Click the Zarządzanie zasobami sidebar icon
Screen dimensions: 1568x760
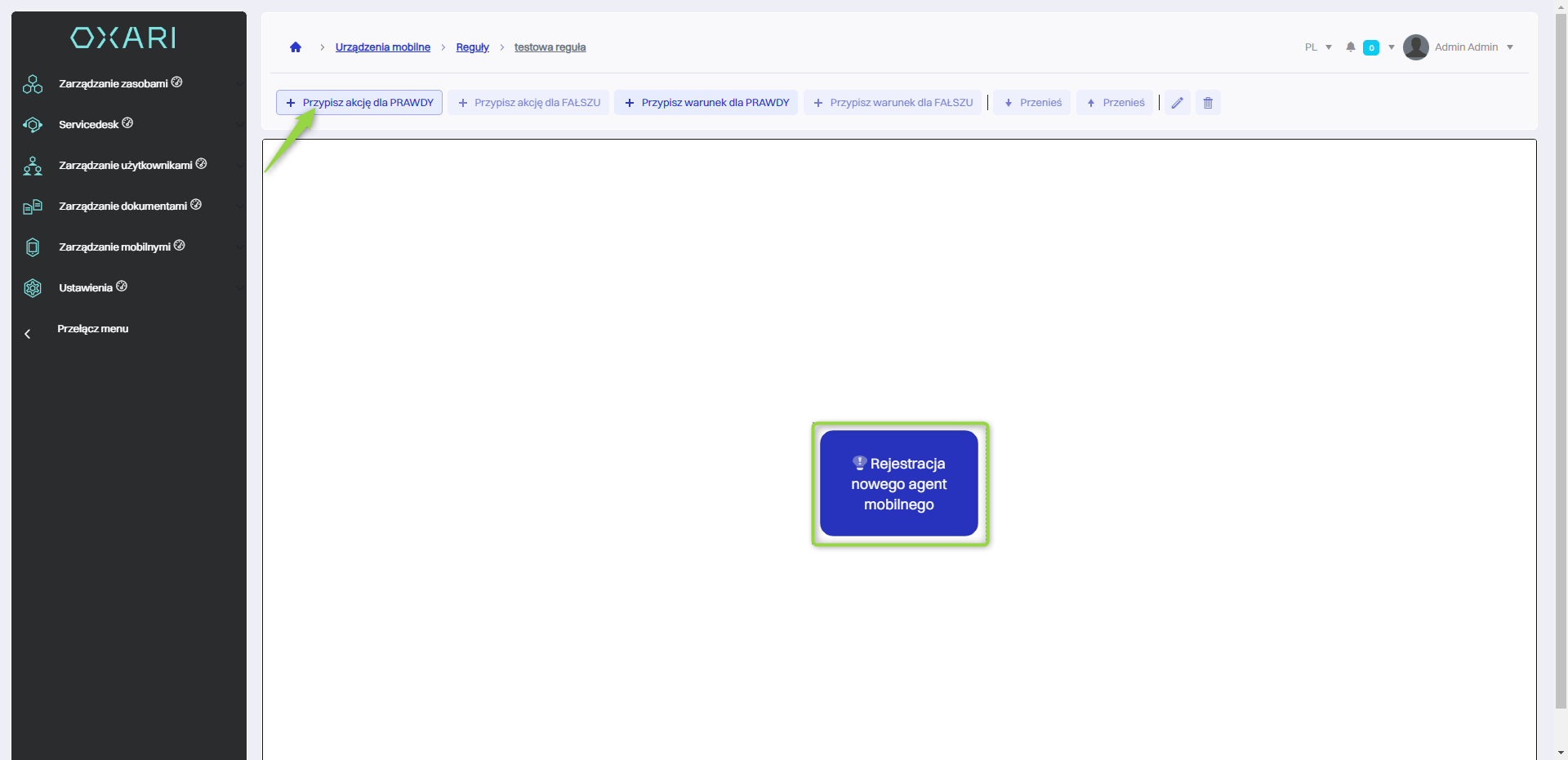point(33,84)
